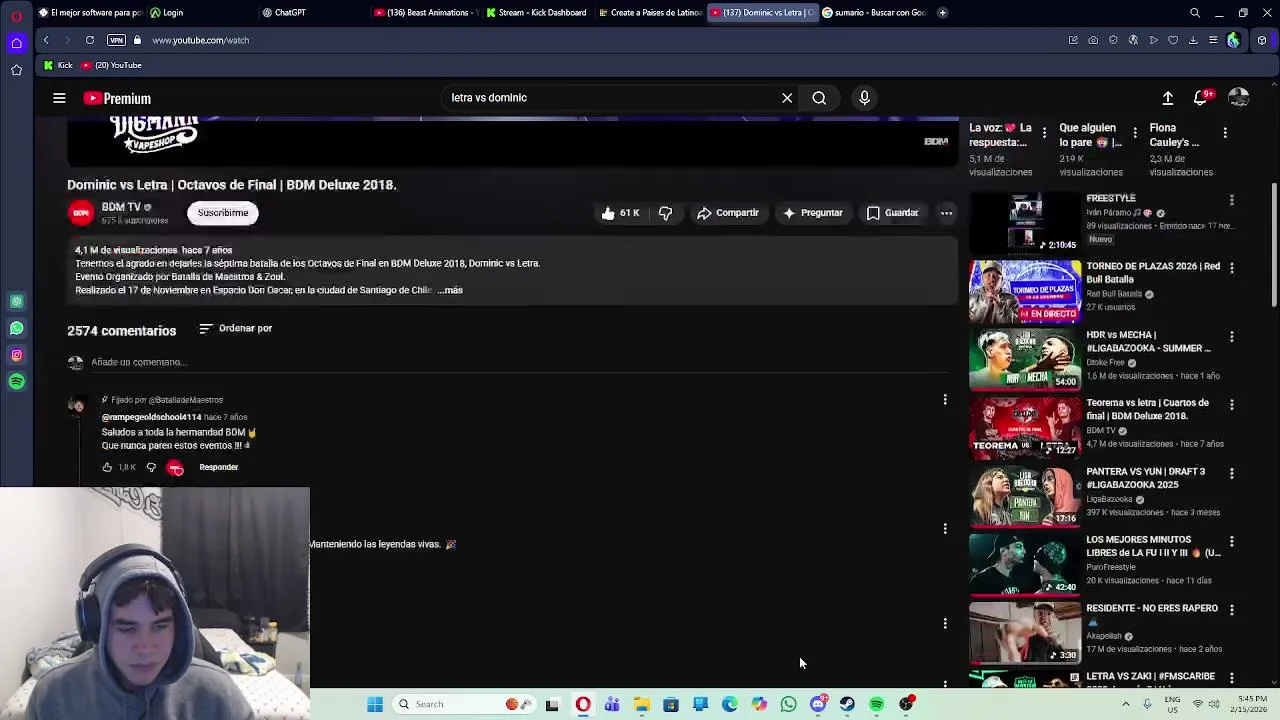This screenshot has width=1280, height=720.
Task: Open Instagram in Opera sidebar
Action: [16, 355]
